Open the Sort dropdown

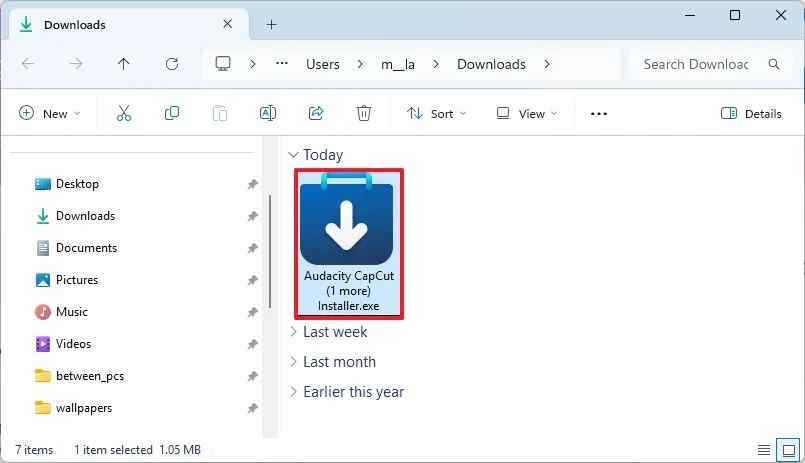[x=436, y=113]
